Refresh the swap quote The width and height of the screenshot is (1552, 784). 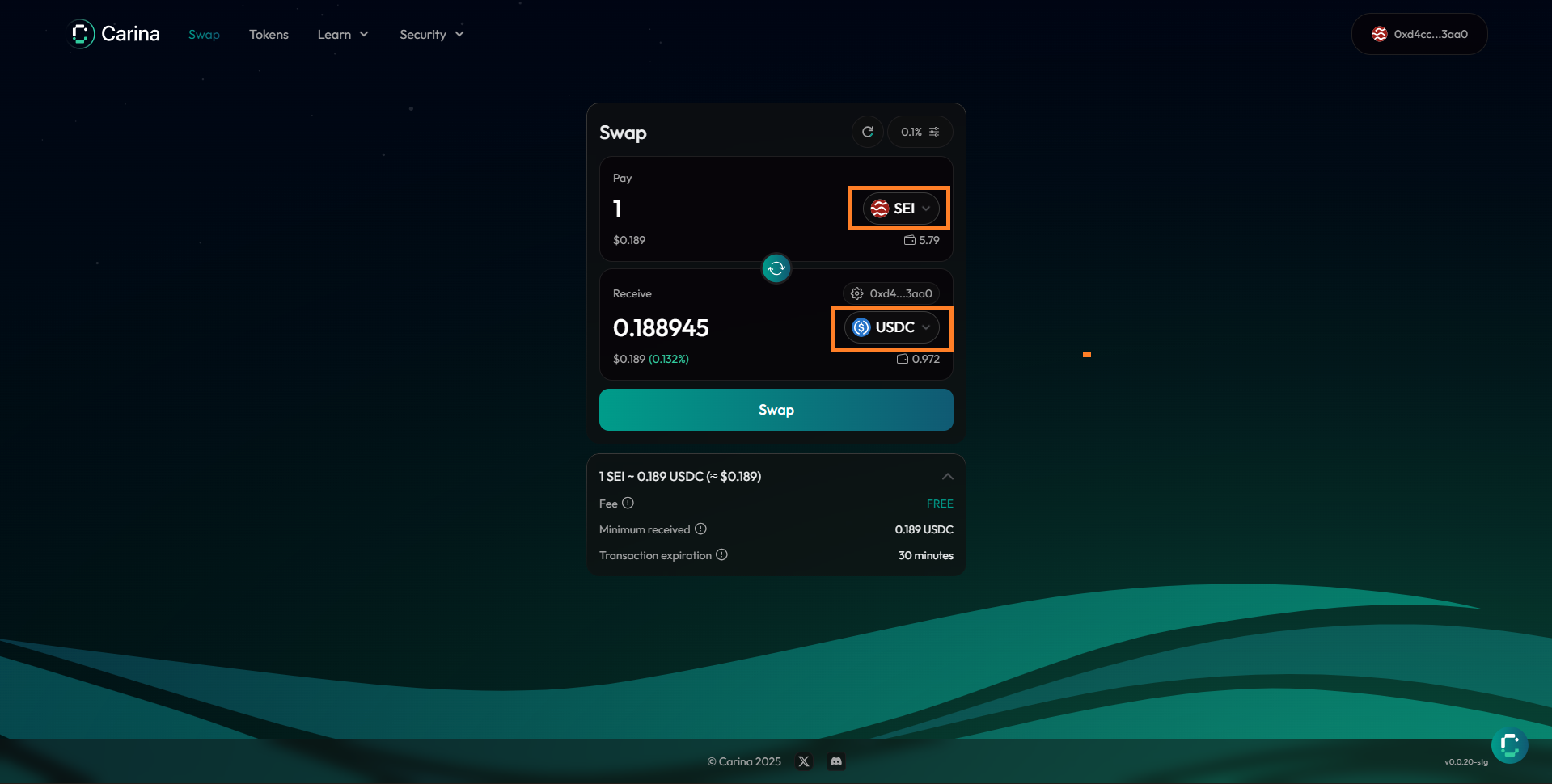point(867,132)
